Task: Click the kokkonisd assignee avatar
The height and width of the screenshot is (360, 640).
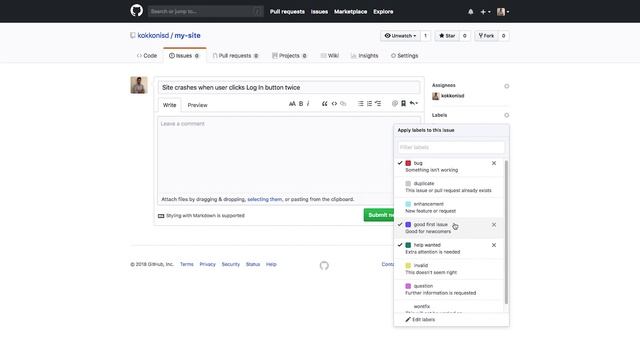Action: pos(436,96)
